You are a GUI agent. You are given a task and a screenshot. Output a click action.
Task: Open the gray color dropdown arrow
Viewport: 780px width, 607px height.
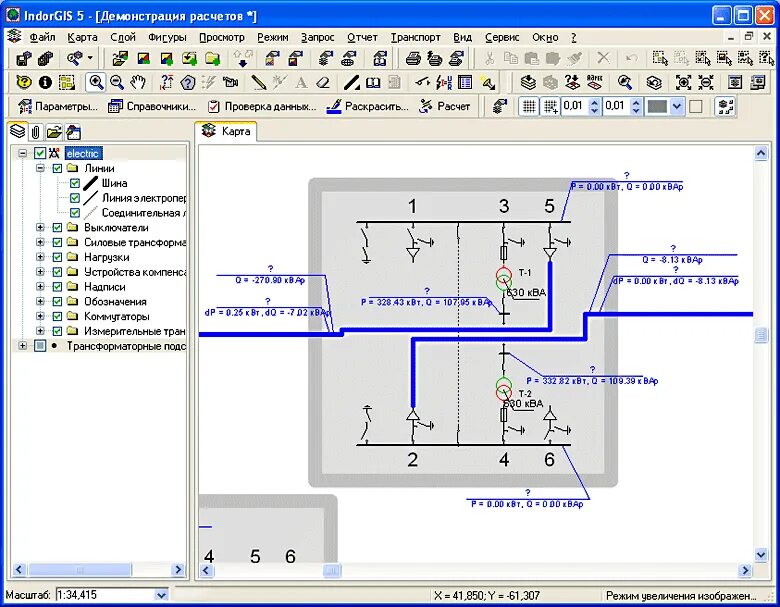677,106
